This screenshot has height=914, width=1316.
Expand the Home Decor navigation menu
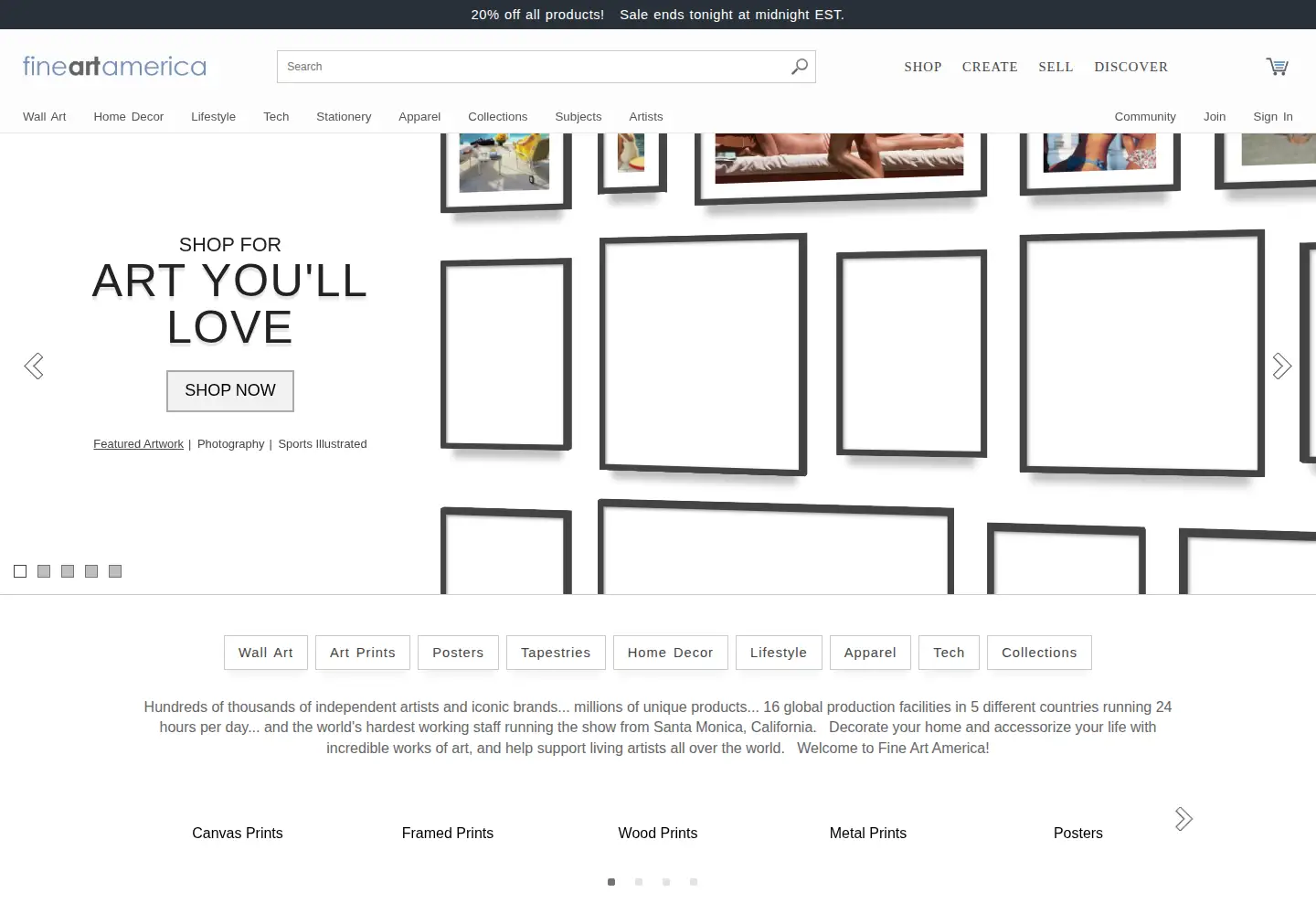click(x=129, y=117)
